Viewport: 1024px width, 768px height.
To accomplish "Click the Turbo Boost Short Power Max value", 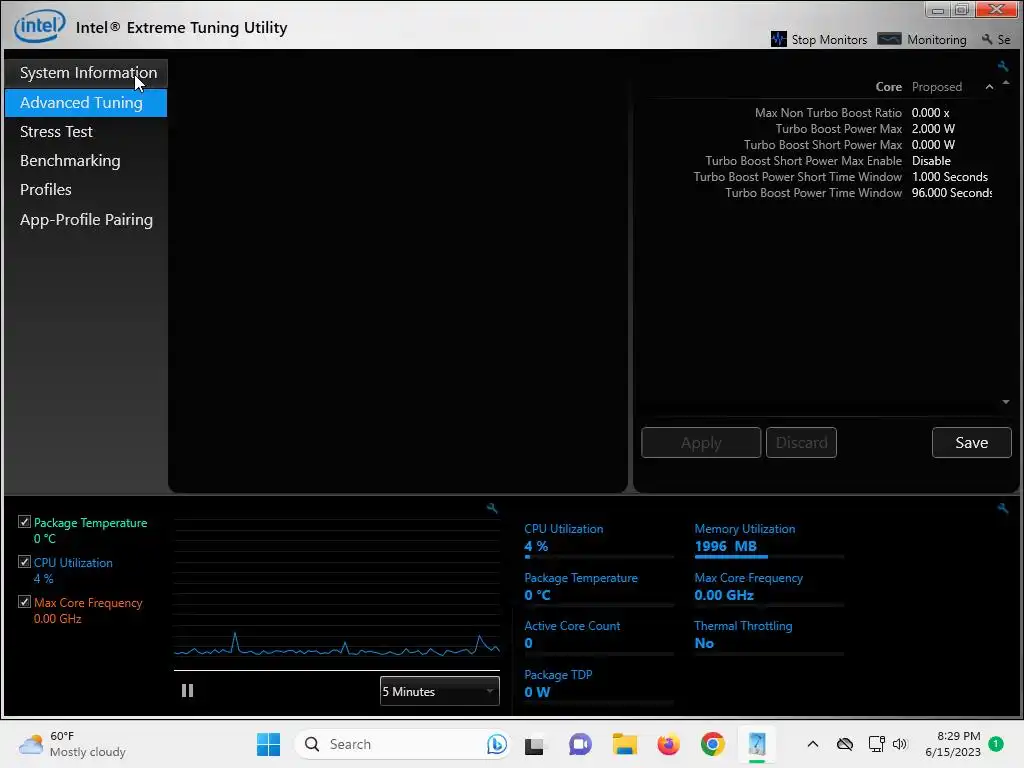I will click(x=933, y=145).
